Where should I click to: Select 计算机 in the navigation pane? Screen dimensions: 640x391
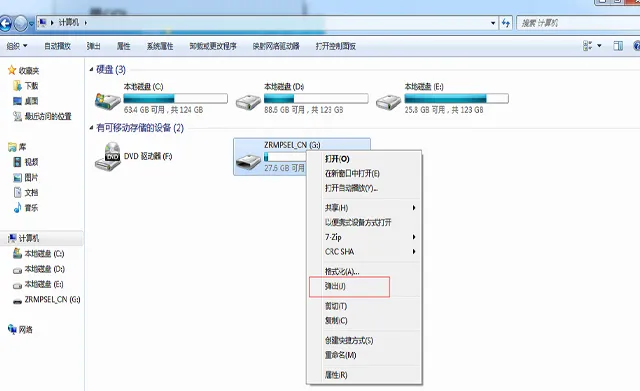point(24,238)
